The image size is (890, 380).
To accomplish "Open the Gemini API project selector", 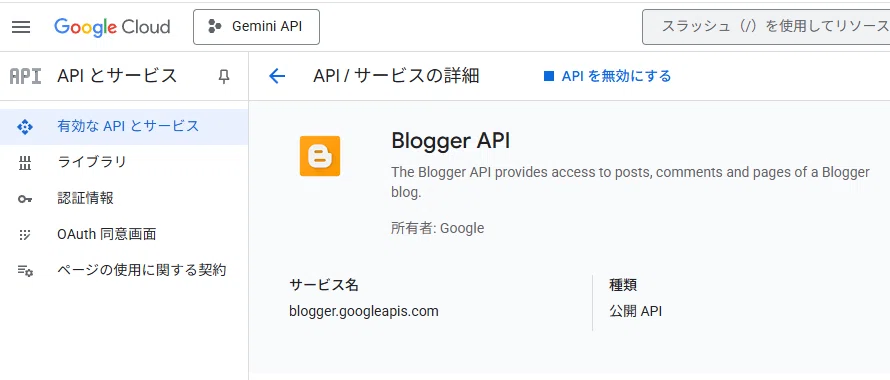I will [256, 27].
